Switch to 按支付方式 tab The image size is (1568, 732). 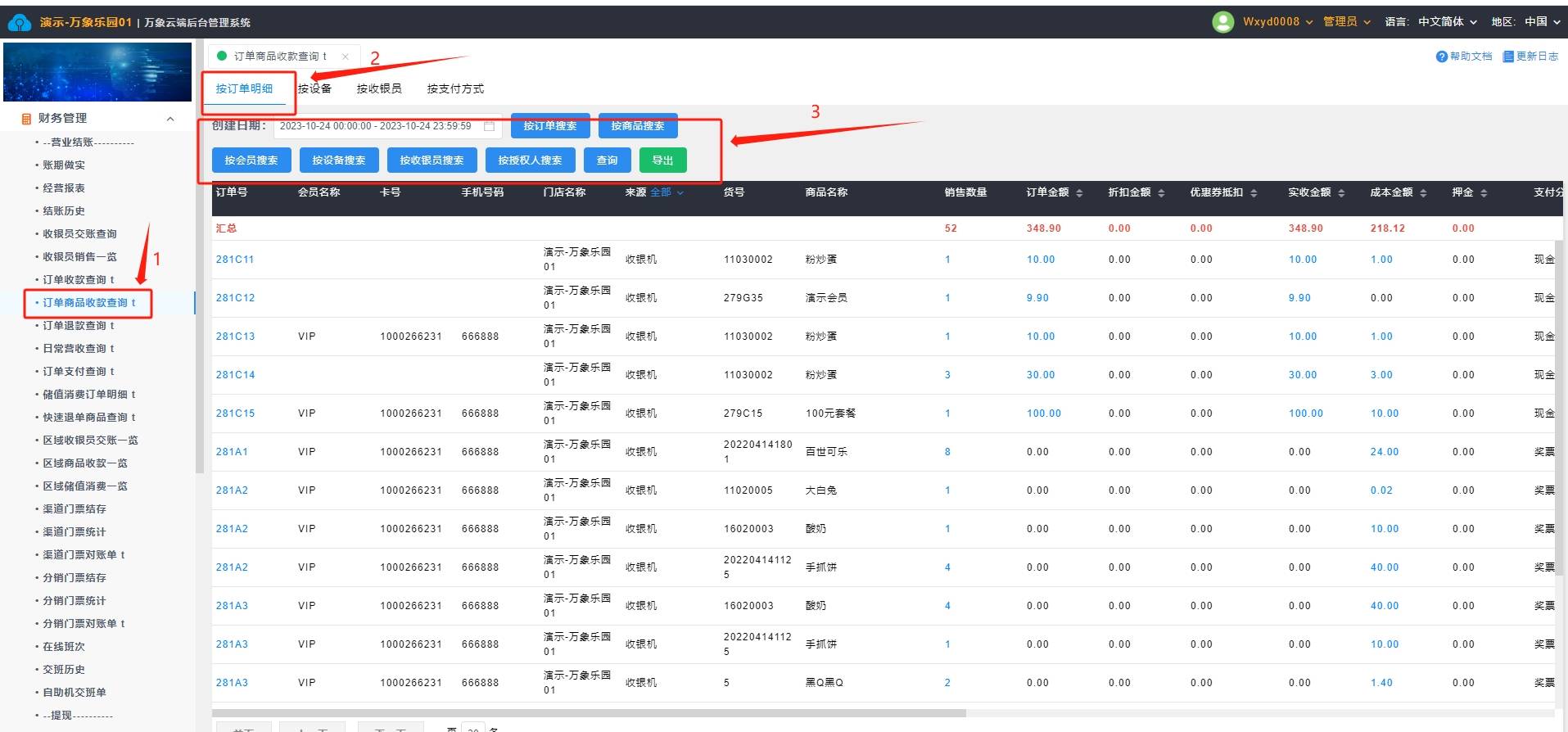(455, 88)
